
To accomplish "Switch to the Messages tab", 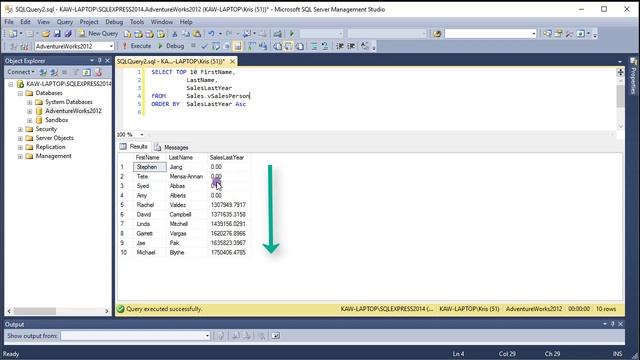I will 171,147.
